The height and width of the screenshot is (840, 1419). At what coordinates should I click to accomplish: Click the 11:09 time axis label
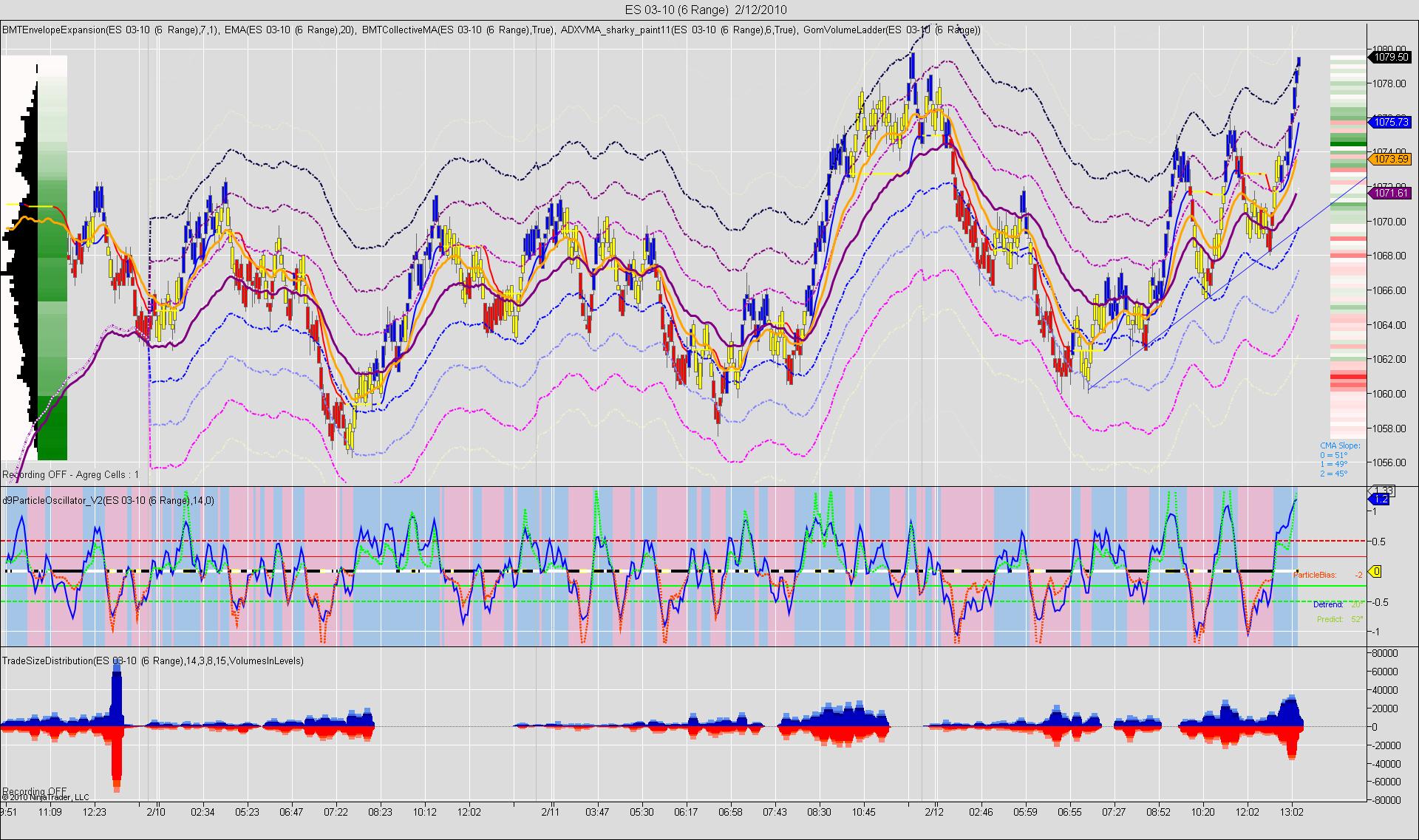[50, 811]
